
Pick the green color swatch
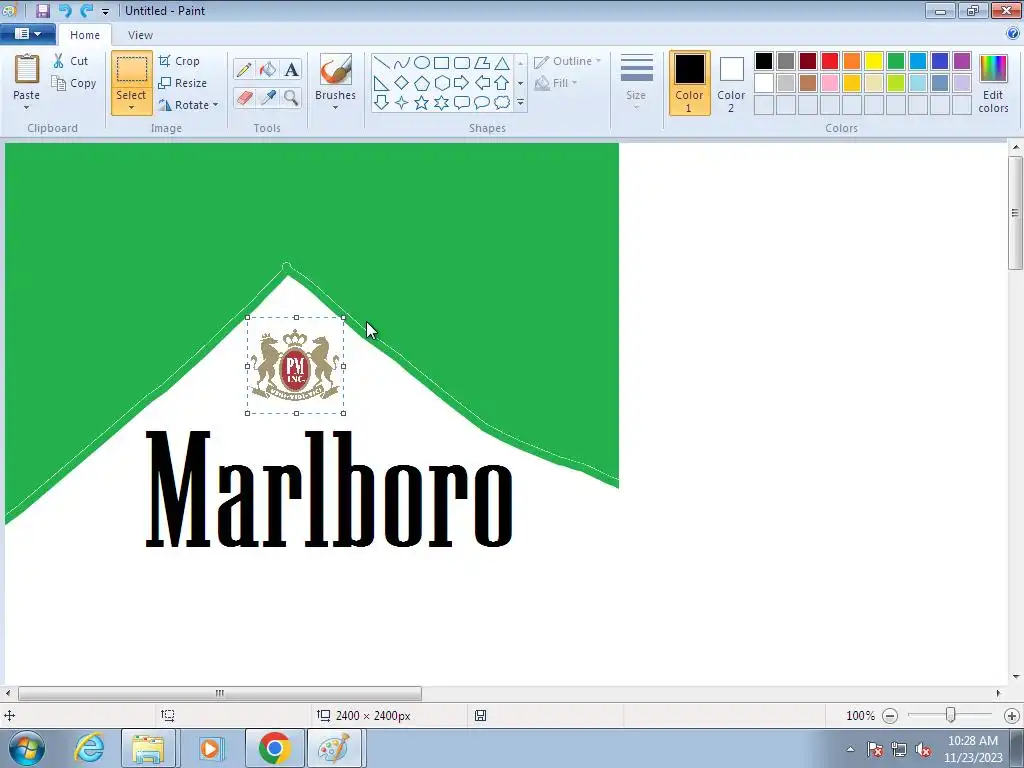point(896,61)
